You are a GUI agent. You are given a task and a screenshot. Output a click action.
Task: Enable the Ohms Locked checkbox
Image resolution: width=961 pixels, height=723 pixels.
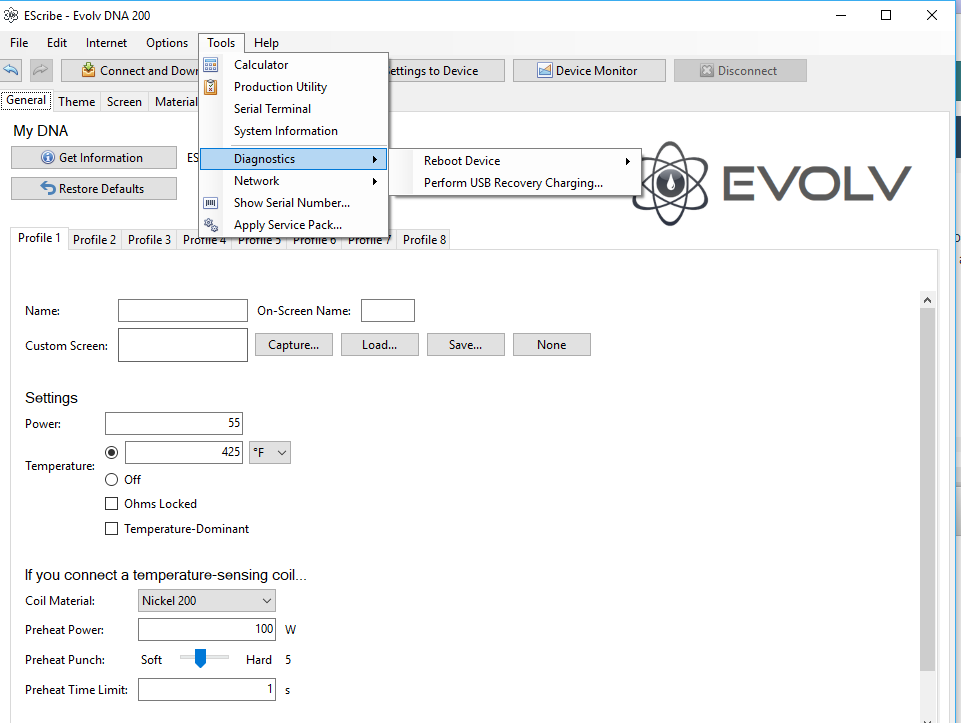click(112, 504)
